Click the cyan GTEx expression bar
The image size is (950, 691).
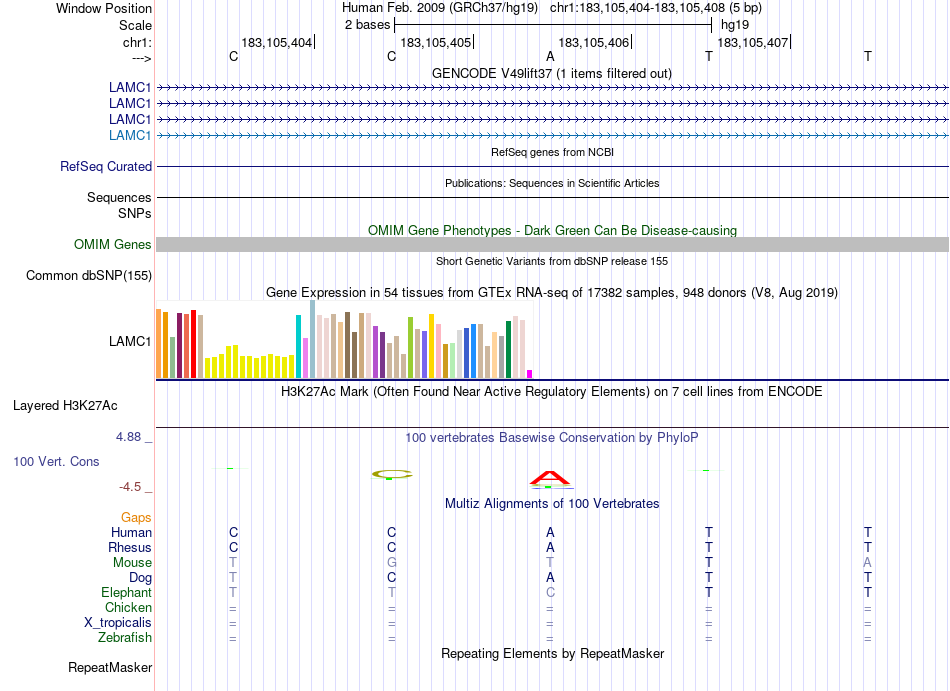[x=299, y=346]
